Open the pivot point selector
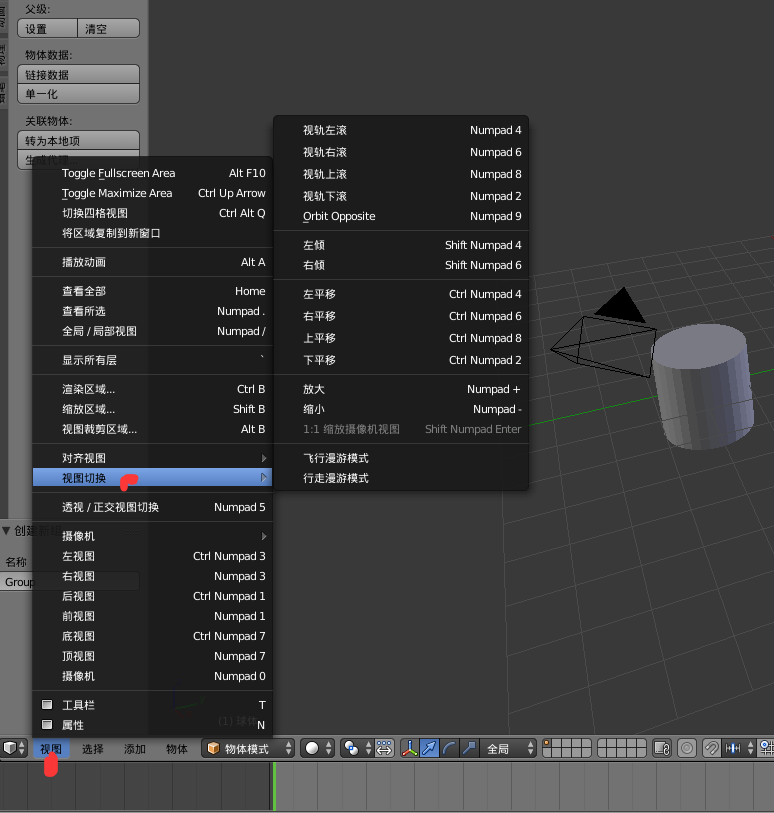 pos(357,748)
